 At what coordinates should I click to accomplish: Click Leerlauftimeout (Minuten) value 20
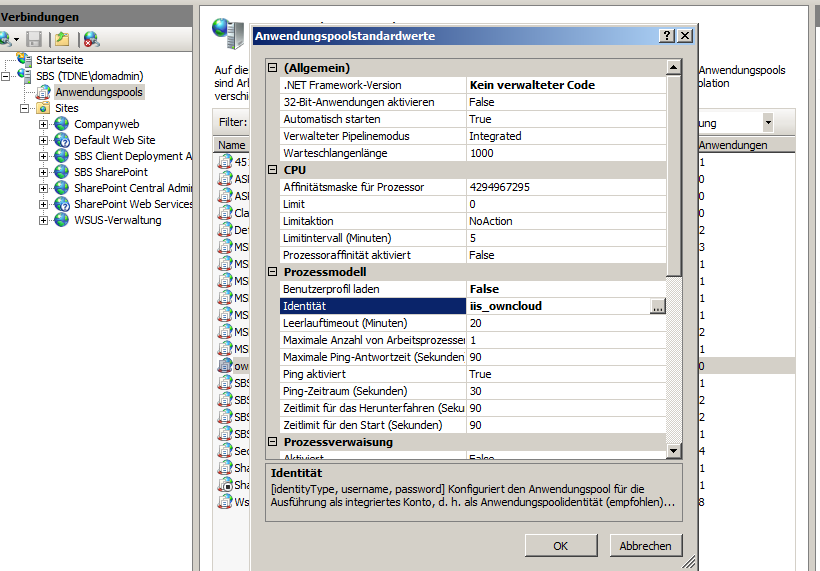click(566, 323)
